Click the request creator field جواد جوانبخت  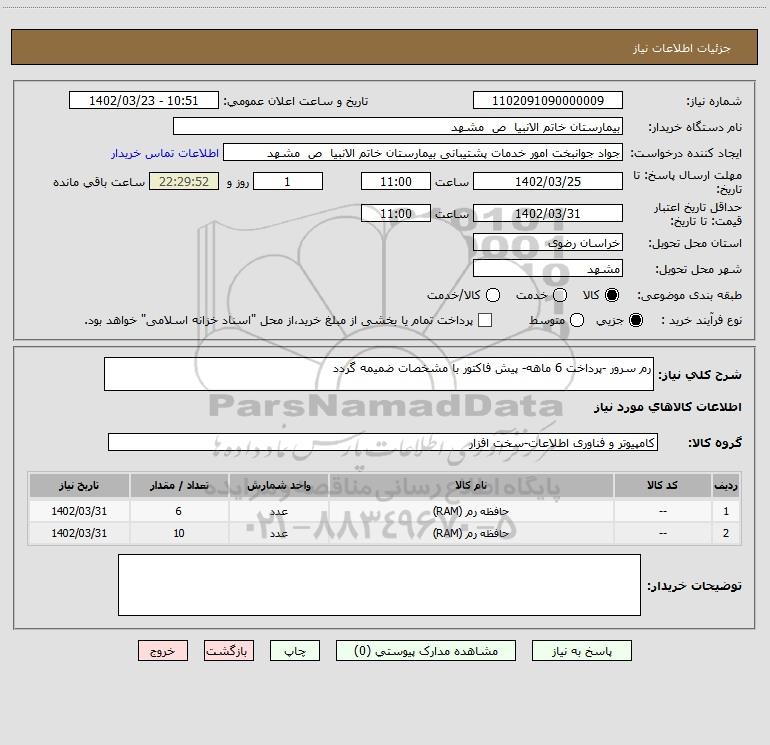[x=423, y=152]
